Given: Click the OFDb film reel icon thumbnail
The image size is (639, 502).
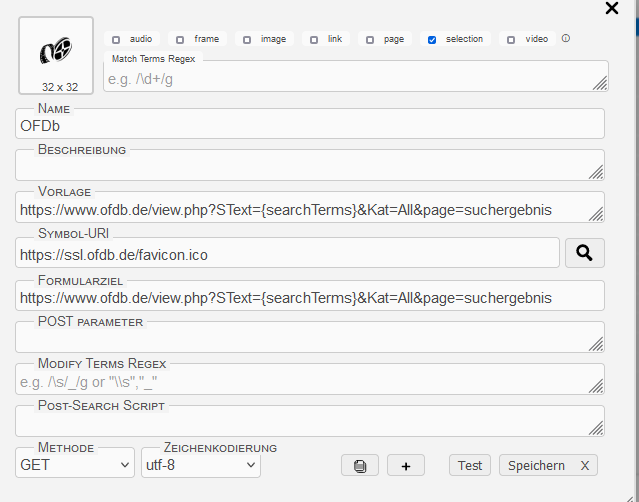Looking at the screenshot, I should pos(56,50).
